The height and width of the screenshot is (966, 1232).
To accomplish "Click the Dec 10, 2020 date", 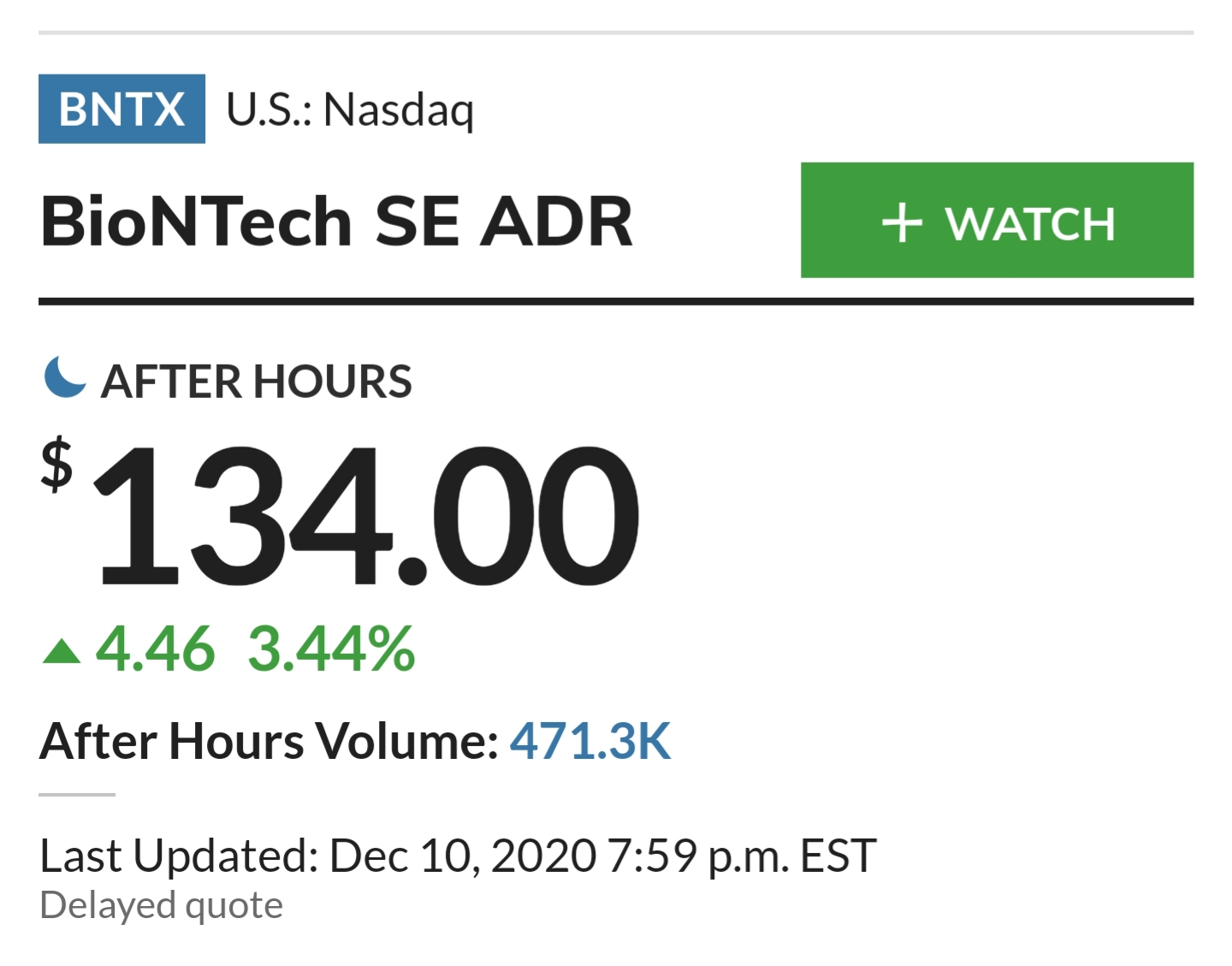I will (x=463, y=856).
